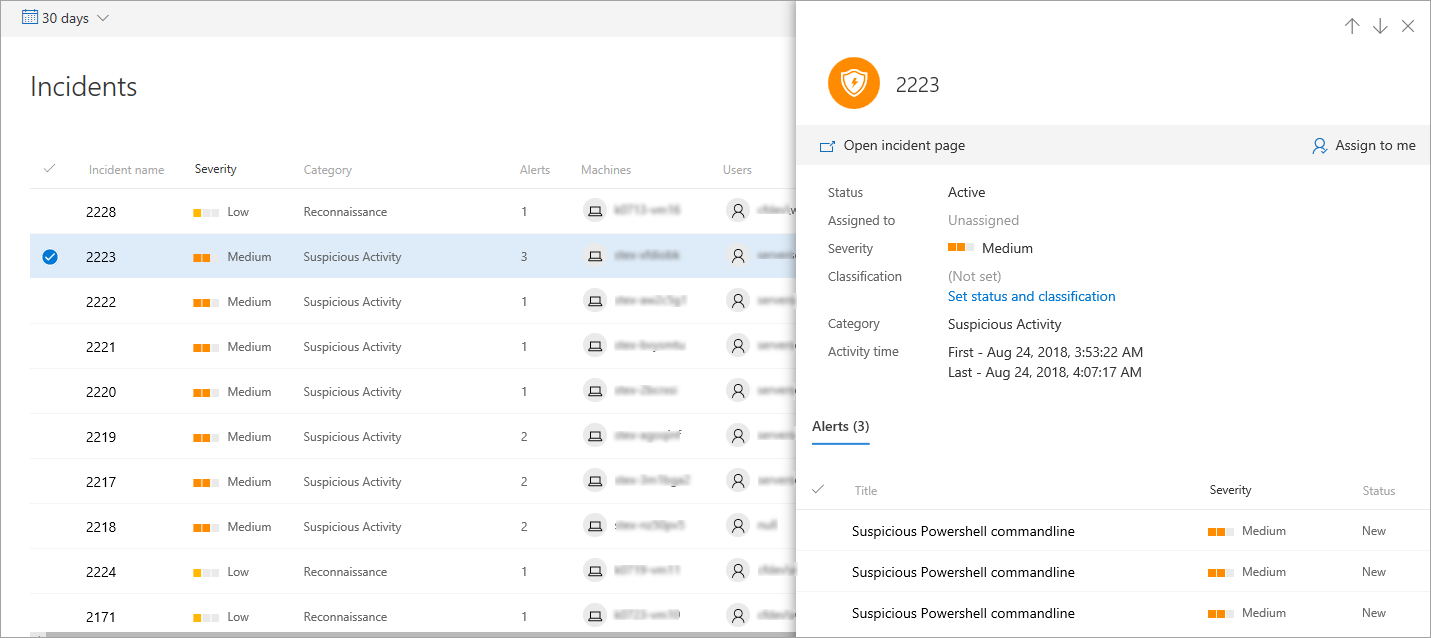Click the Open incident page icon
Viewport: 1431px width, 638px height.
(x=827, y=146)
